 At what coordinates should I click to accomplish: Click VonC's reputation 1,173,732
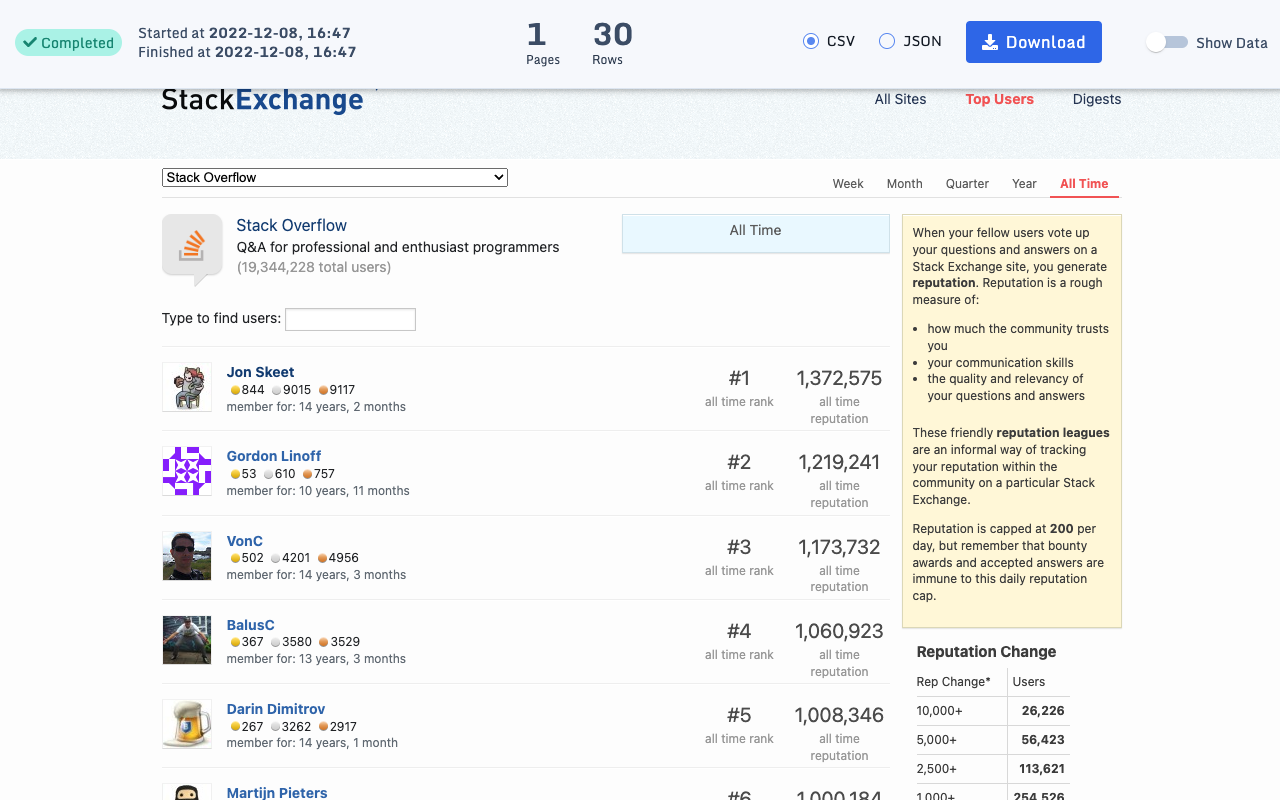tap(839, 547)
